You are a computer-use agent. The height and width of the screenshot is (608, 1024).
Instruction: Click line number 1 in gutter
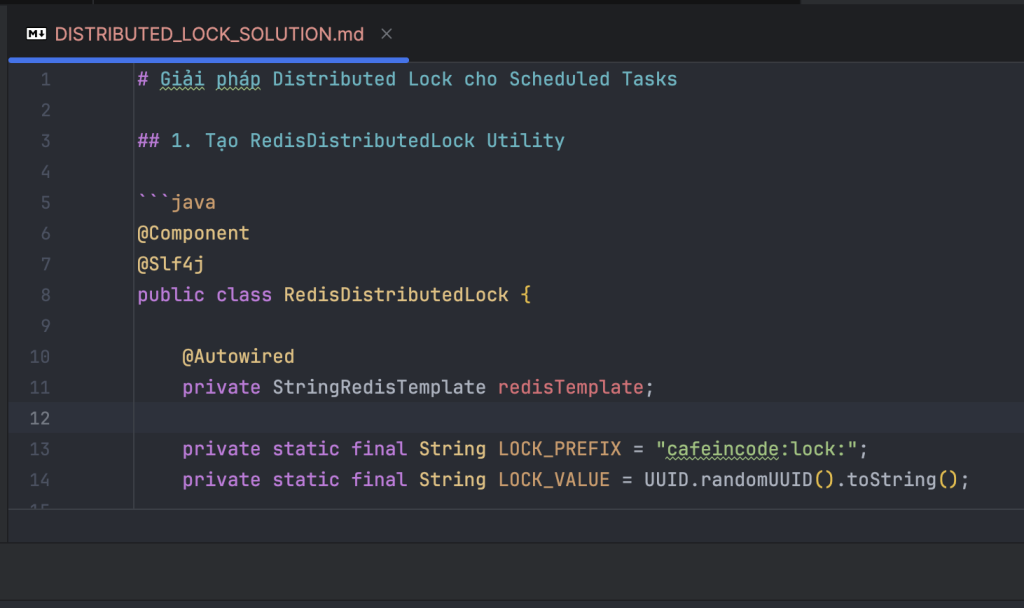pos(45,80)
